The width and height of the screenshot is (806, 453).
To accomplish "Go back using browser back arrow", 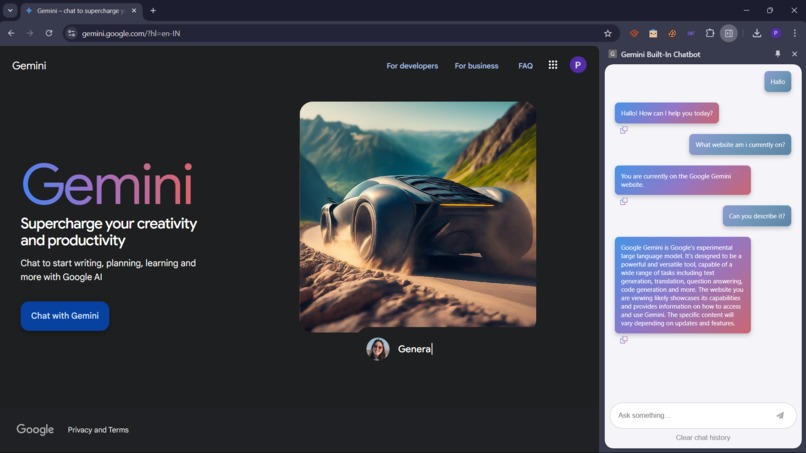I will pos(11,33).
